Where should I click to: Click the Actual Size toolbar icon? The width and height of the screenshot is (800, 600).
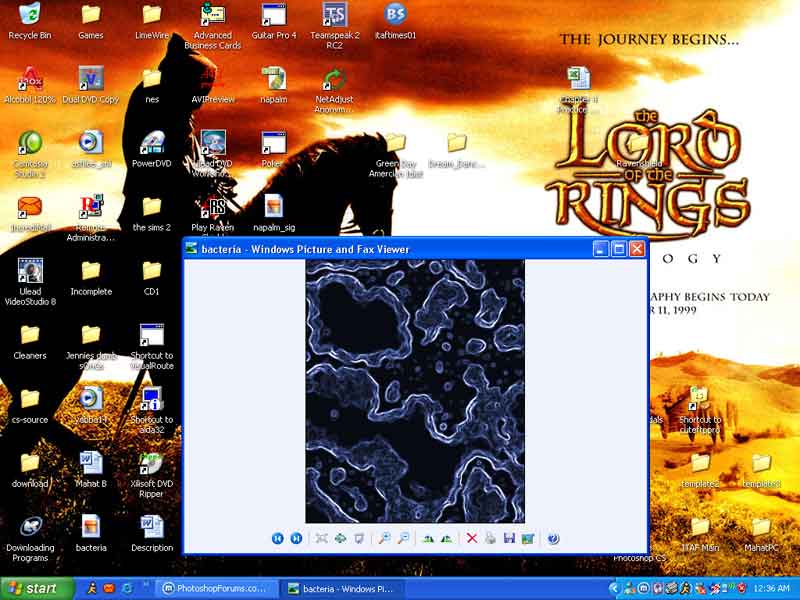[340, 538]
